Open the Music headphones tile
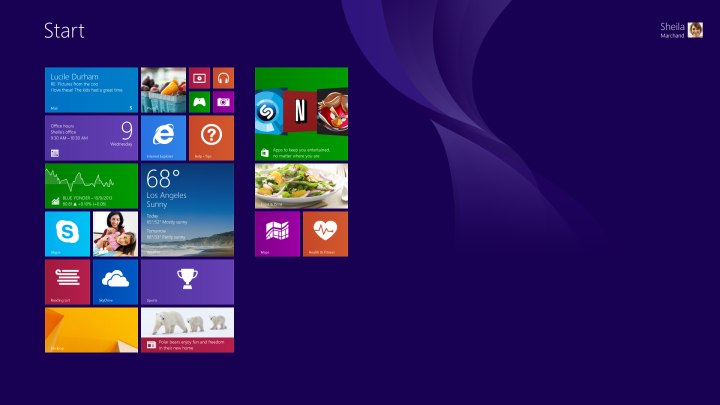The height and width of the screenshot is (405, 720). (223, 78)
